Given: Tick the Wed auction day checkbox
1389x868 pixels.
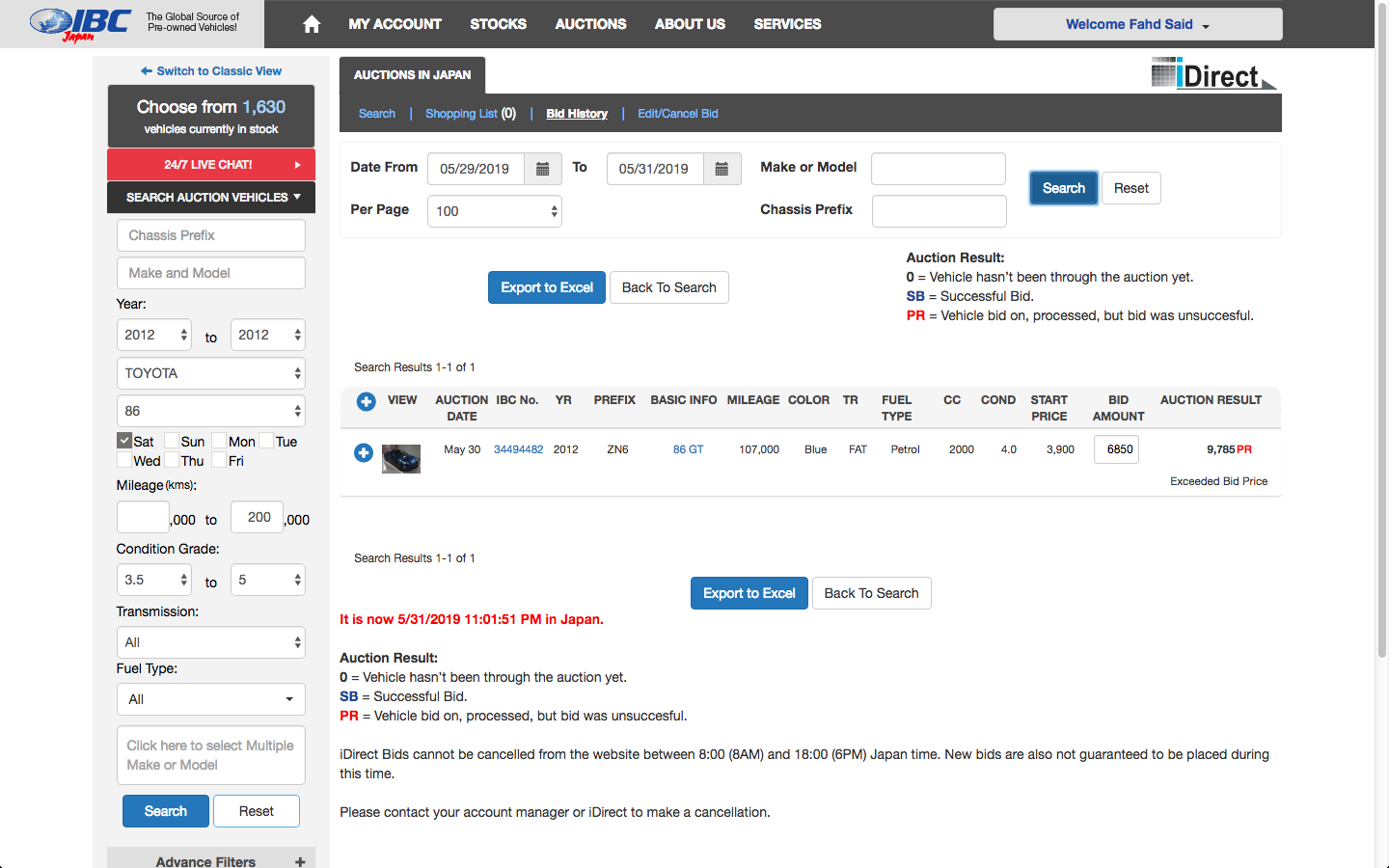Looking at the screenshot, I should point(124,460).
